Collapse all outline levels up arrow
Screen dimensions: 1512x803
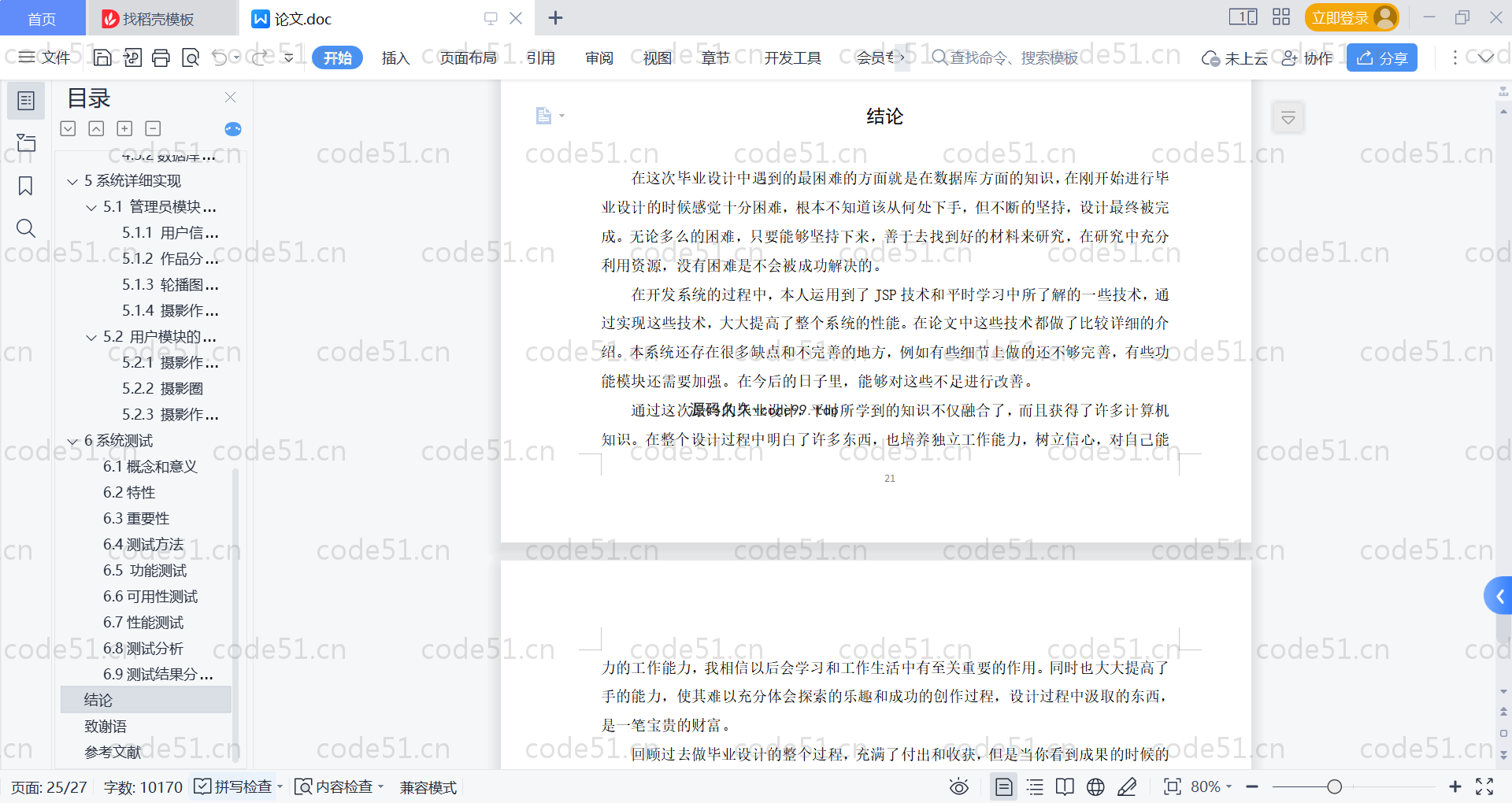click(x=96, y=128)
